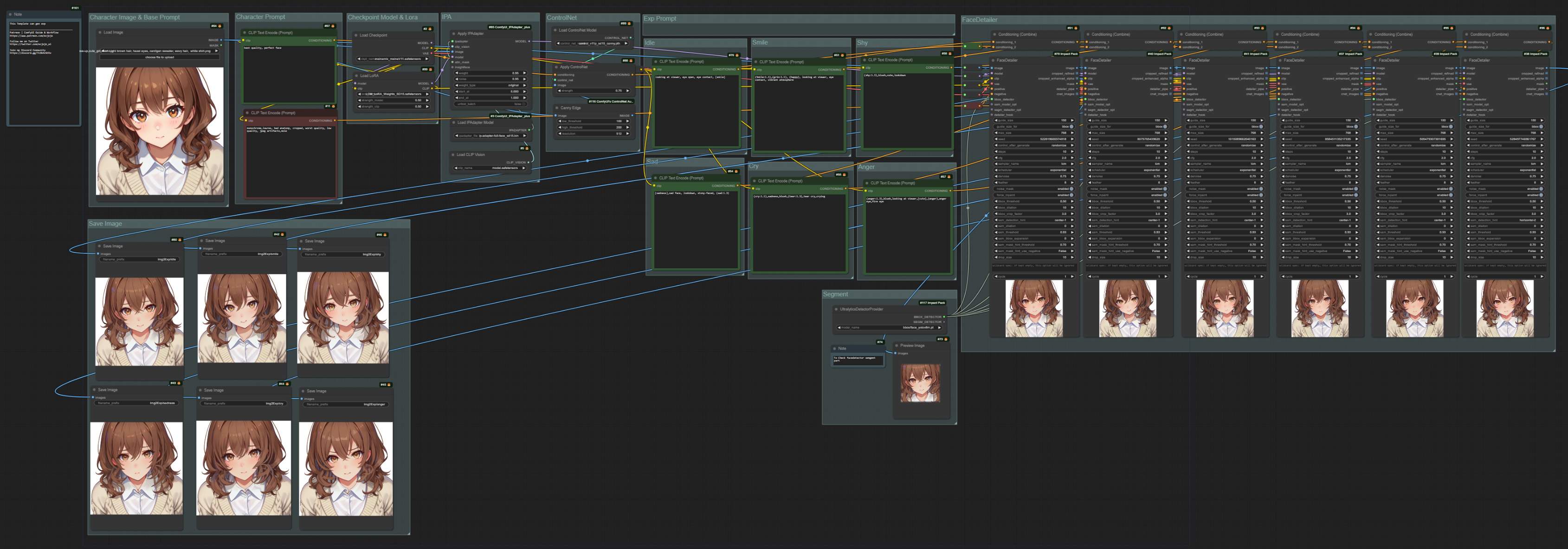Screen dimensions: 1568x549
Task: Click the Preview Image node collapse dot
Action: 897,346
